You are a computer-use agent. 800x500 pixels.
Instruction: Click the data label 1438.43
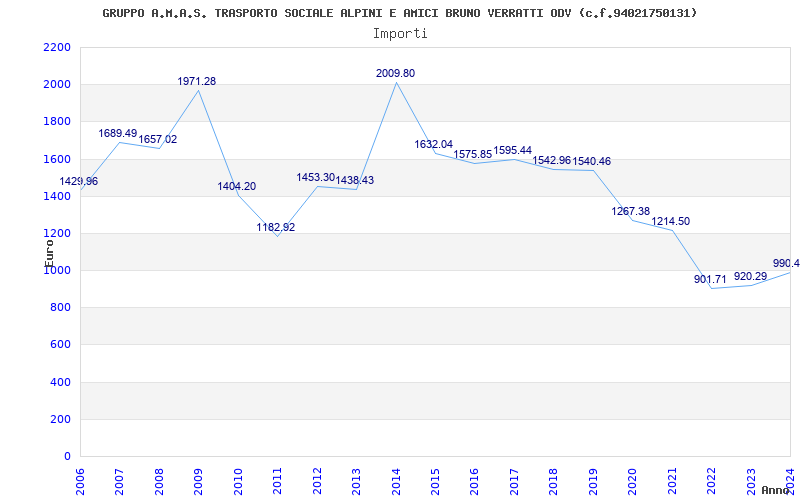tap(355, 180)
